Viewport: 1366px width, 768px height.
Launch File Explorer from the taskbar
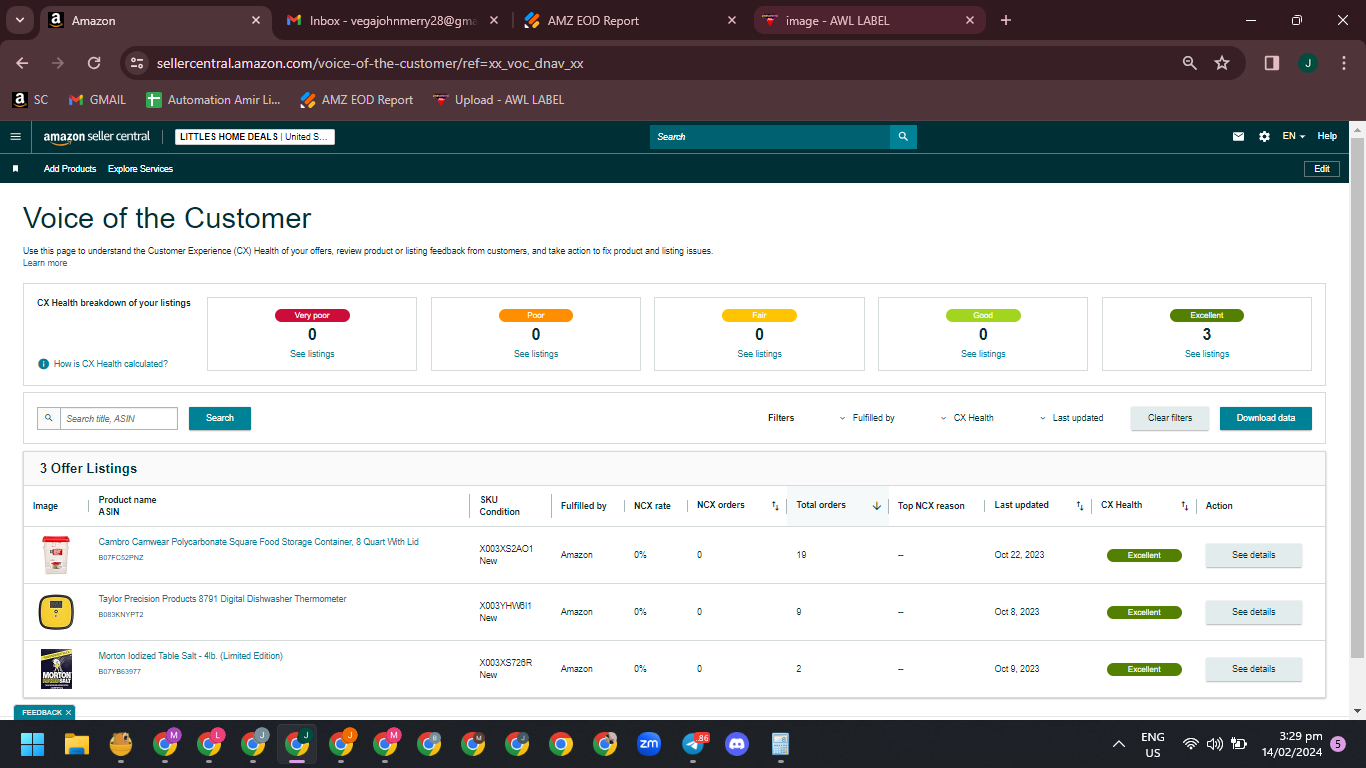pos(77,744)
